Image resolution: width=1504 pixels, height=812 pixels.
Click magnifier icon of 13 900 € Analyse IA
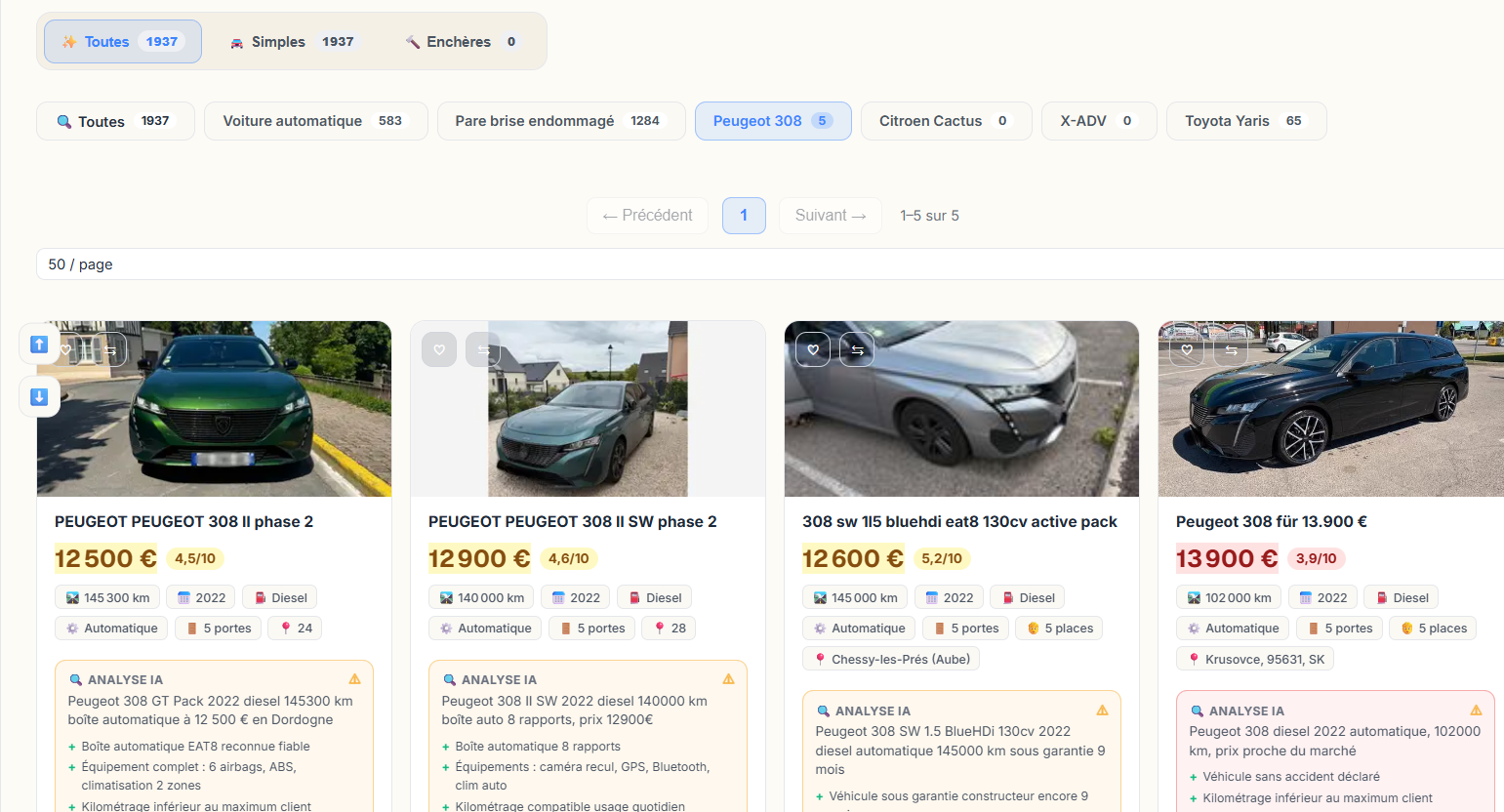[1197, 711]
